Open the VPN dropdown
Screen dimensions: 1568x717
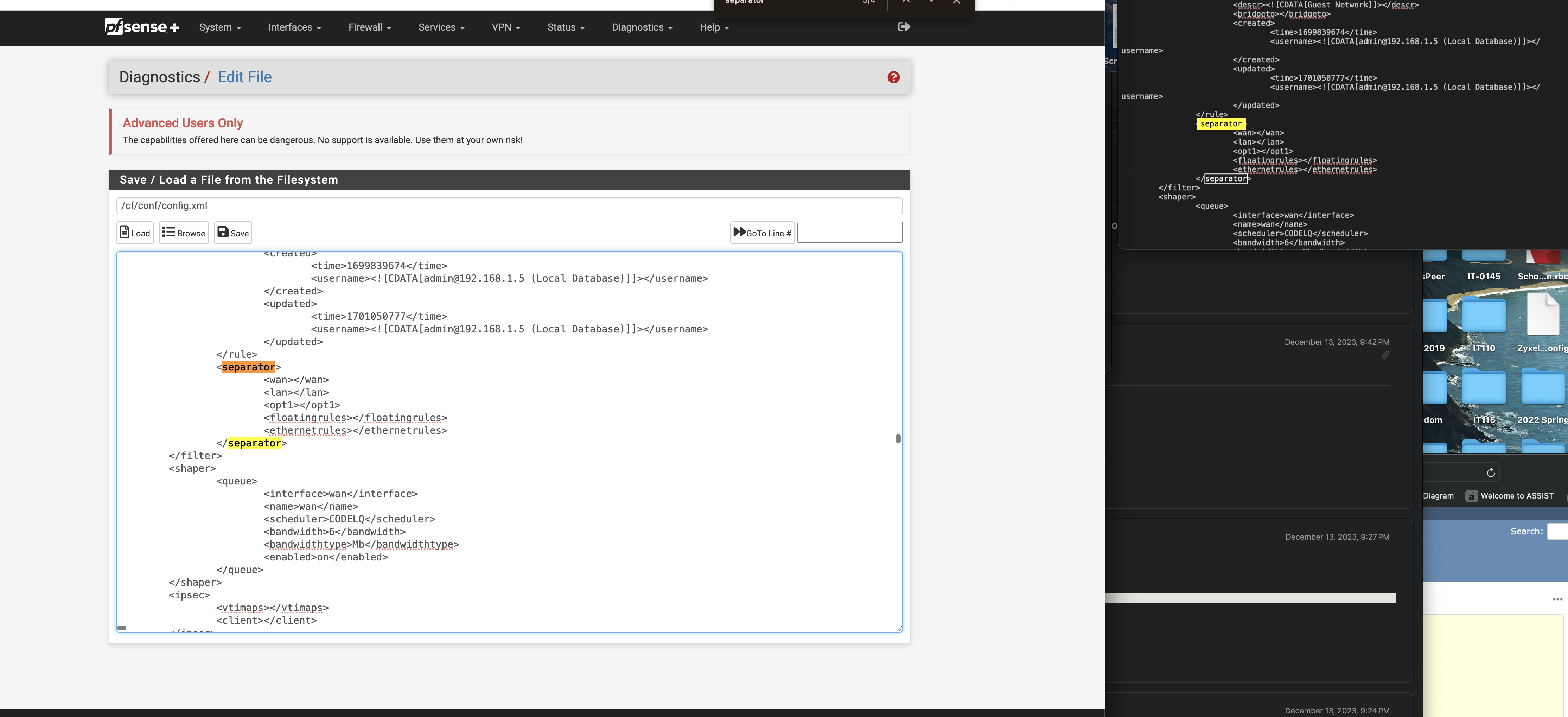tap(506, 27)
